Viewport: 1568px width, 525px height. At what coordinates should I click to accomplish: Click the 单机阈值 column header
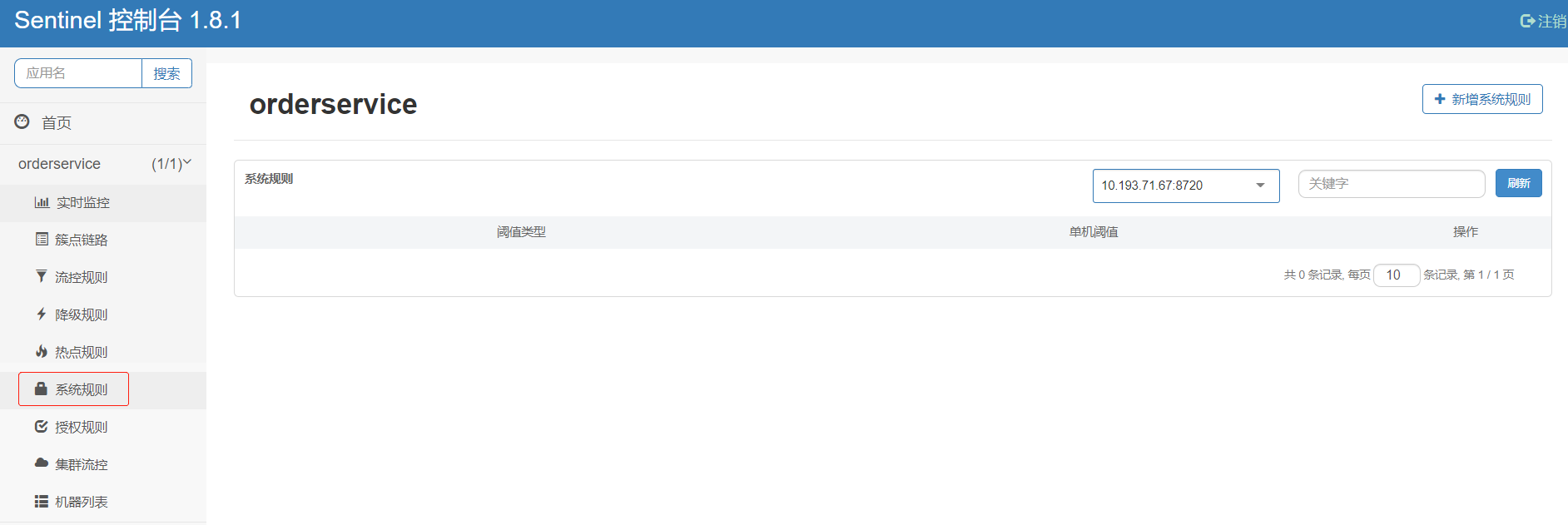point(1094,232)
